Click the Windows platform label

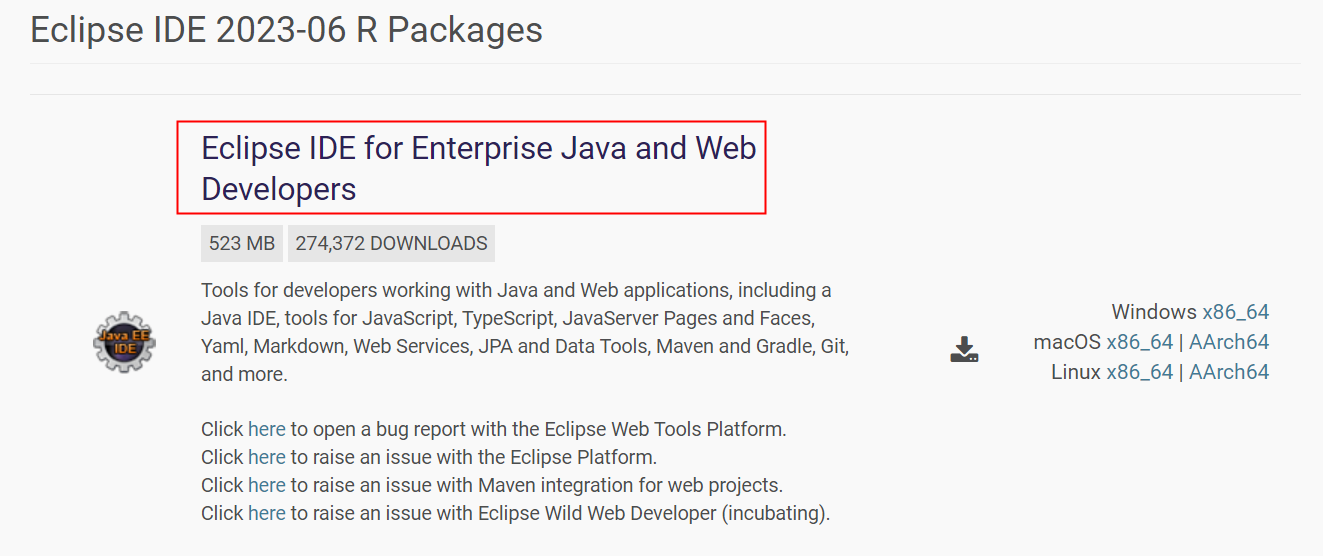point(1153,312)
